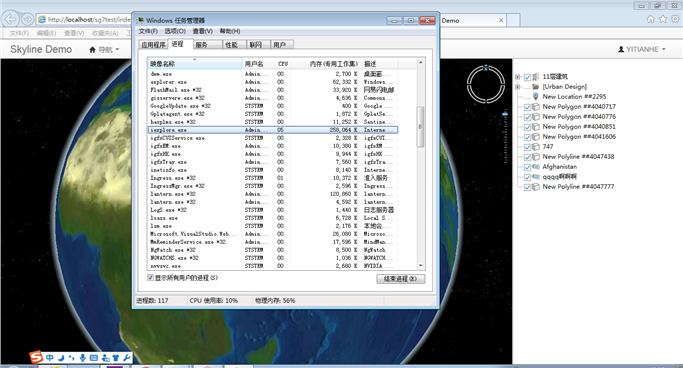Select the explorer.exe process row
683x368 pixels.
273,82
